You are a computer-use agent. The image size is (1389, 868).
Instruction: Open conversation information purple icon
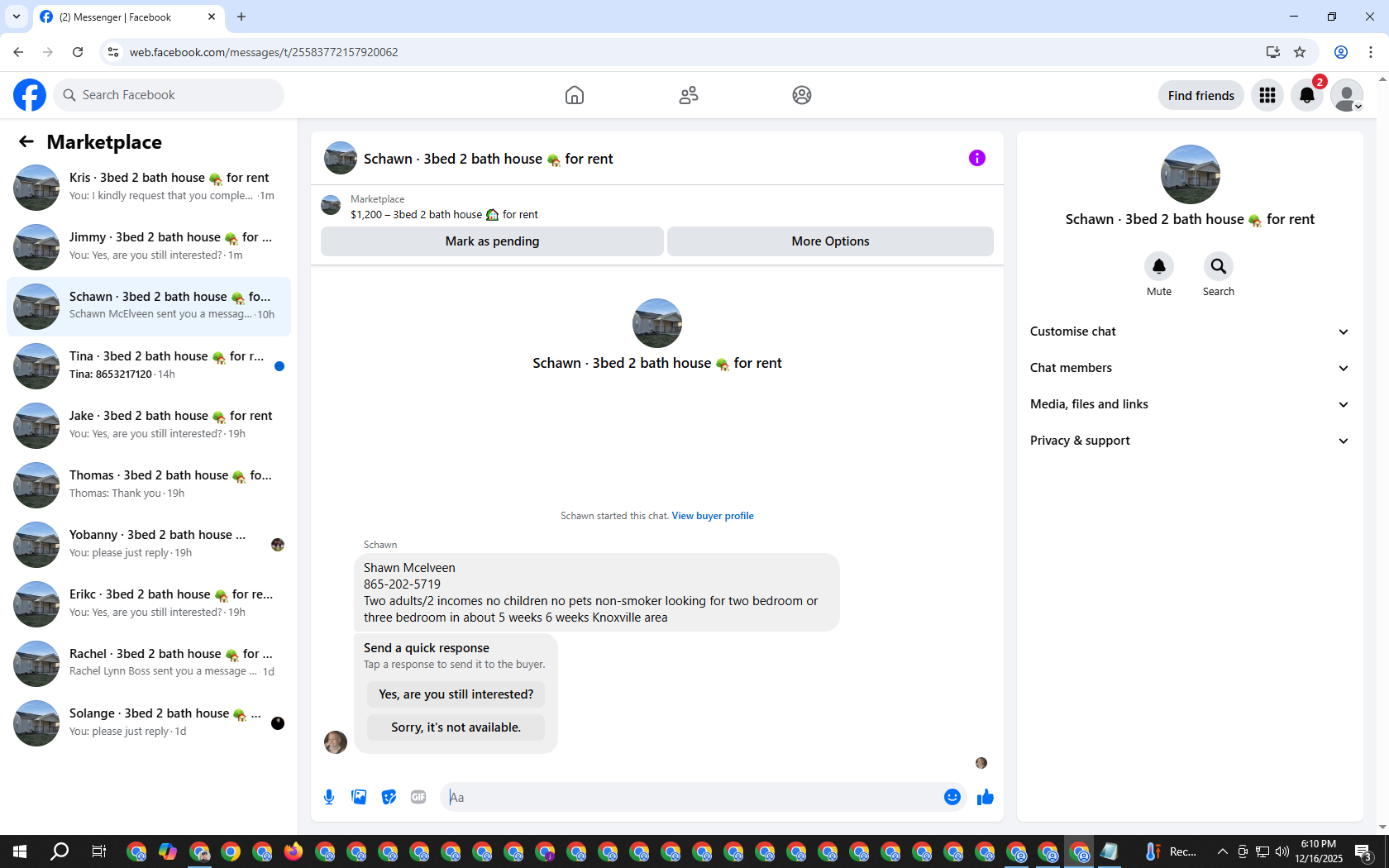[x=977, y=158]
